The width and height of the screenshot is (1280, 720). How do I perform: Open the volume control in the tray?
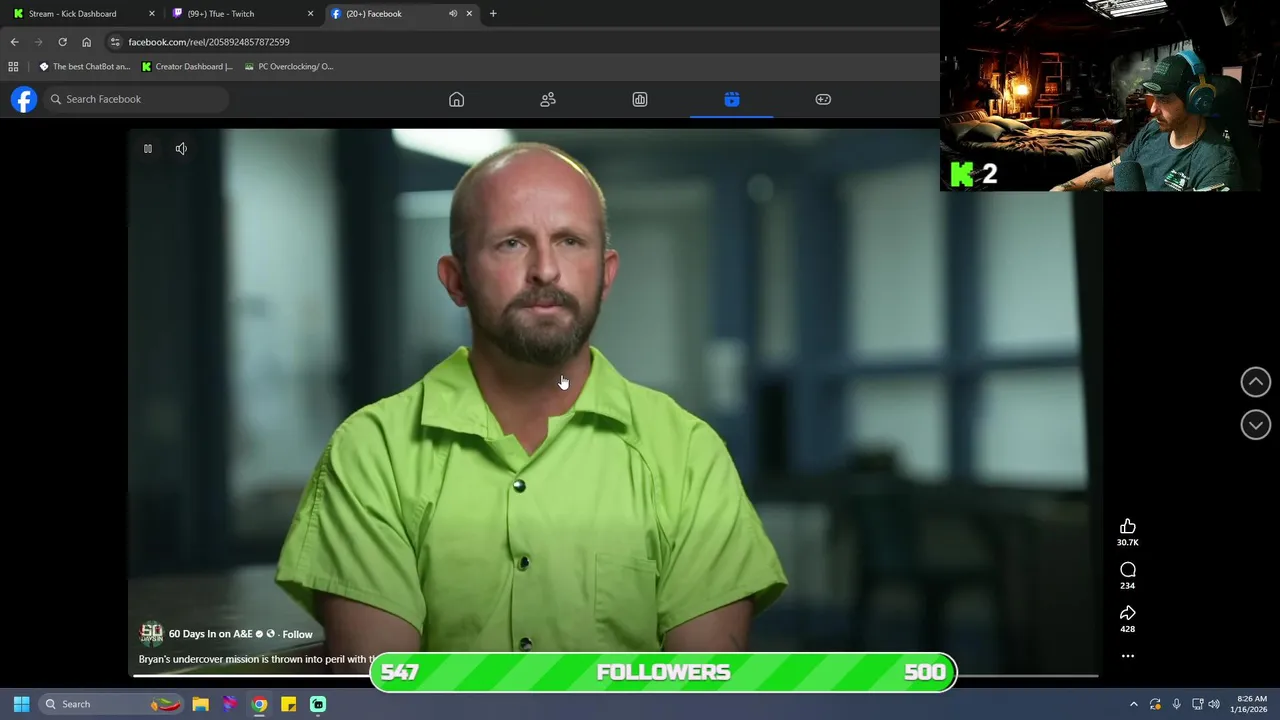pyautogui.click(x=1214, y=704)
